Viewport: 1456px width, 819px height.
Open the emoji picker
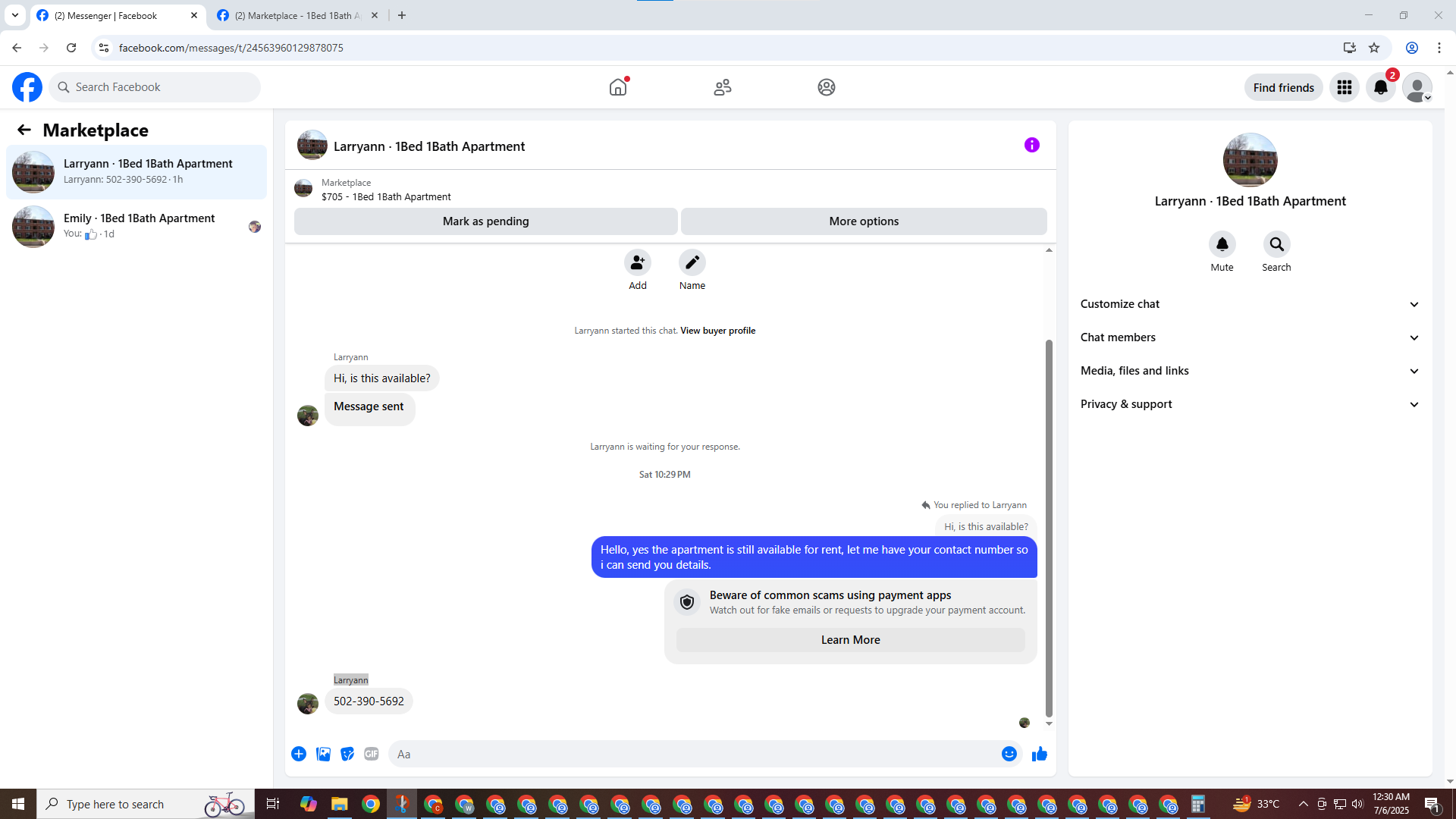(x=1009, y=754)
